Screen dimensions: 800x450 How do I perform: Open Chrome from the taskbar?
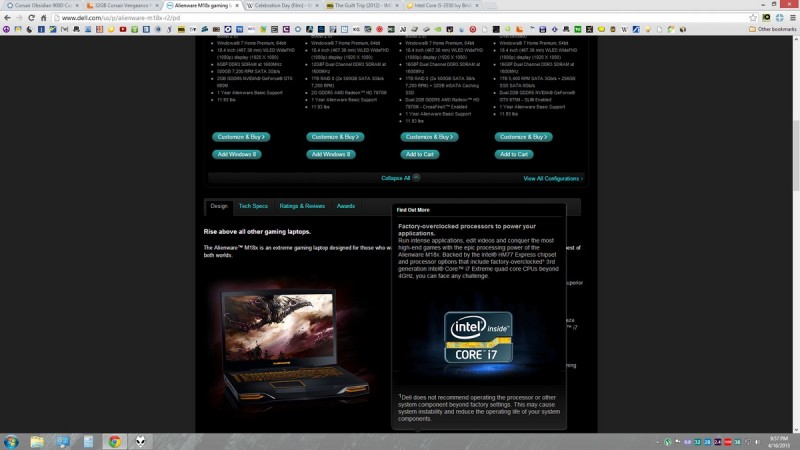click(x=114, y=441)
